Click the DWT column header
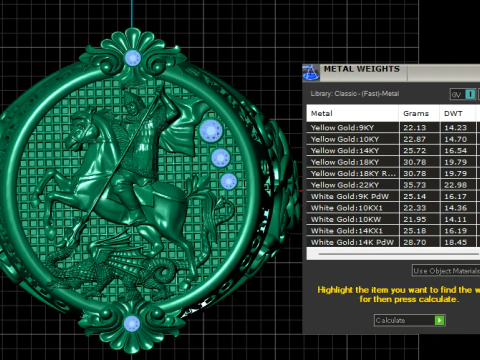Image resolution: width=480 pixels, height=360 pixels. [x=458, y=113]
